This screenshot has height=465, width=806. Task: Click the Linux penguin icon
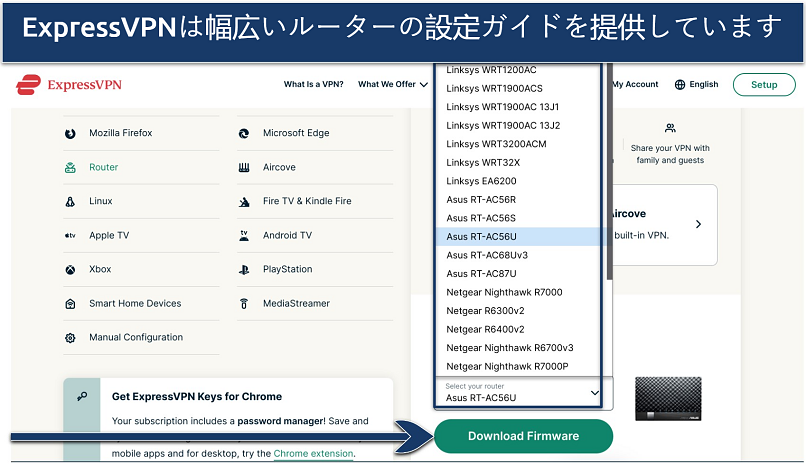pyautogui.click(x=70, y=201)
